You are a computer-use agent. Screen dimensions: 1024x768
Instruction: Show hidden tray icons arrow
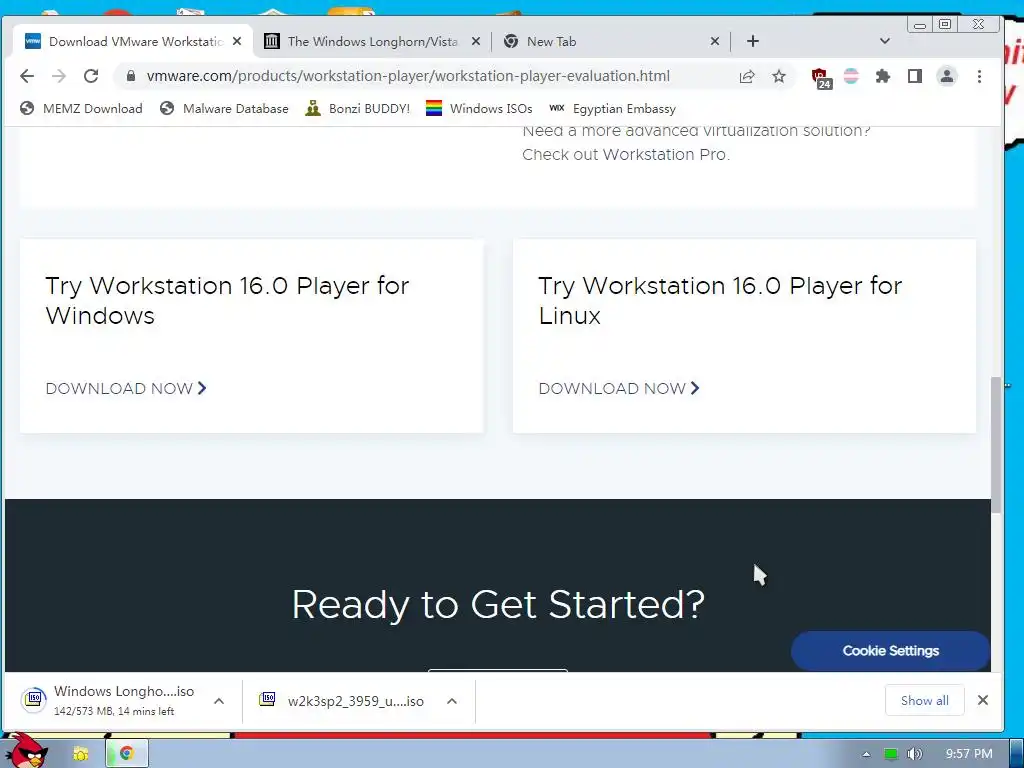coord(866,754)
